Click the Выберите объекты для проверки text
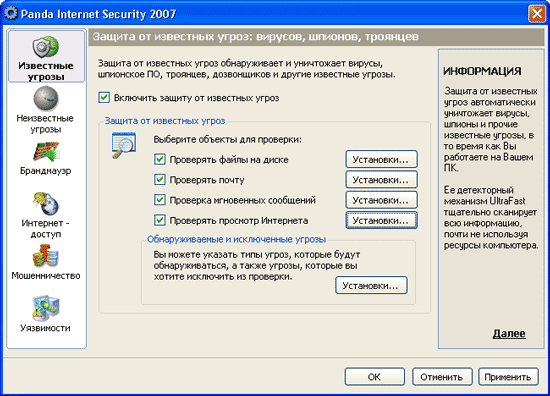This screenshot has width=550, height=396. click(x=227, y=140)
